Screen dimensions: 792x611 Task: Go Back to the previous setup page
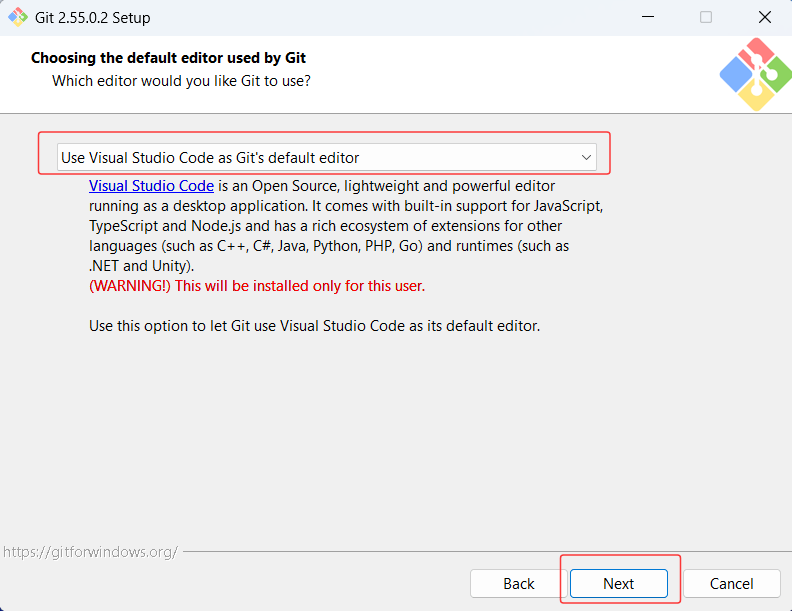coord(518,584)
